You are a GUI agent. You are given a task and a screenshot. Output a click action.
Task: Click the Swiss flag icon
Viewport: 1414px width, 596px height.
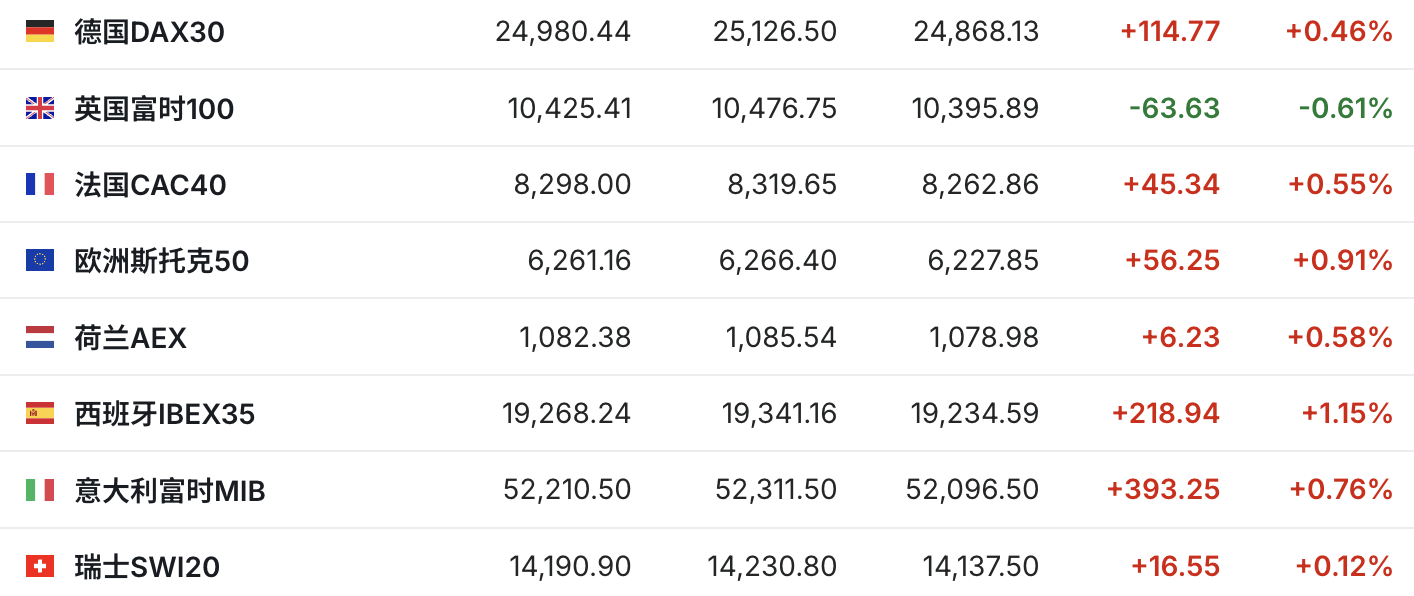(40, 567)
